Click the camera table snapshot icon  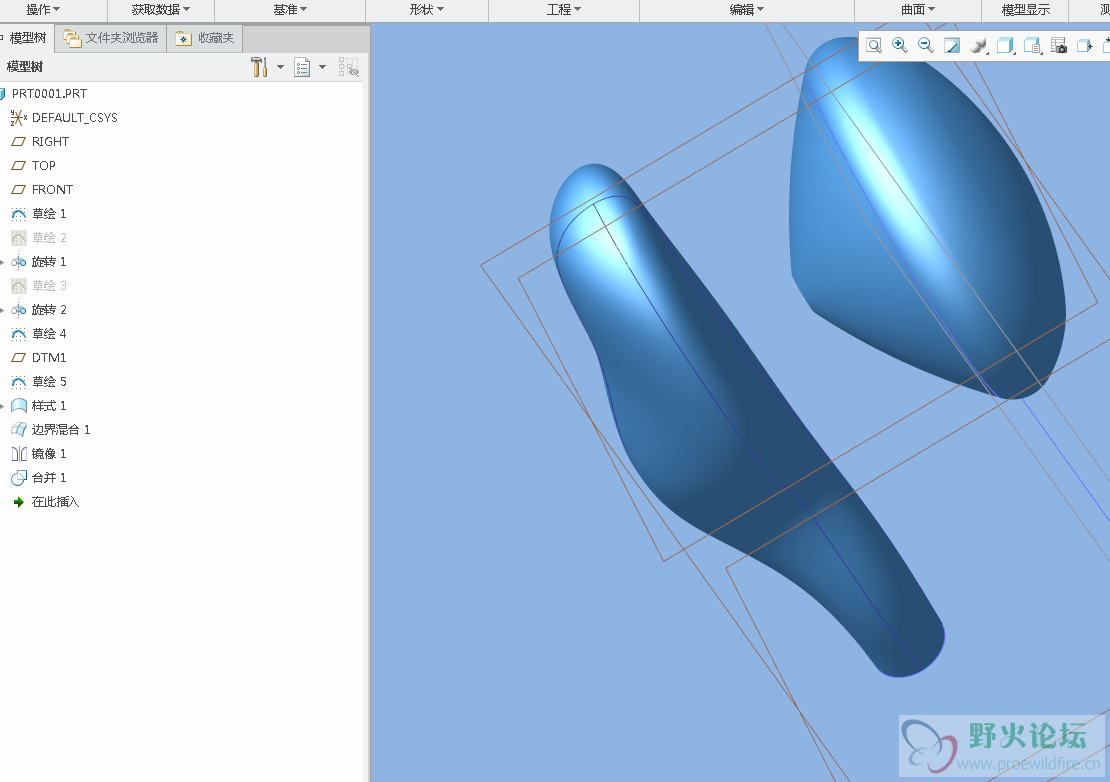(x=1059, y=46)
